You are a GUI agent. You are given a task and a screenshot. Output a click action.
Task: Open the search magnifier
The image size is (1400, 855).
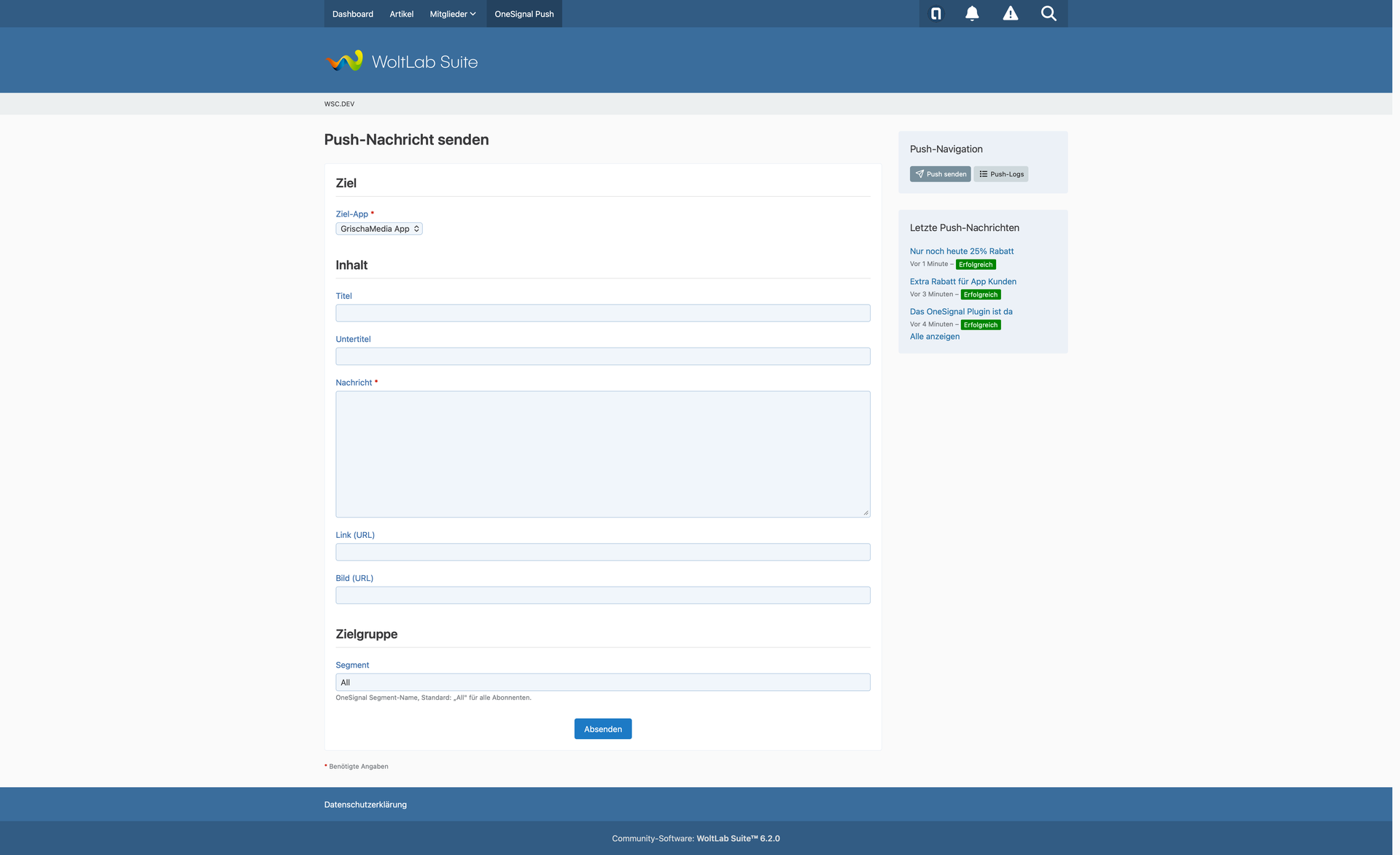click(1049, 14)
